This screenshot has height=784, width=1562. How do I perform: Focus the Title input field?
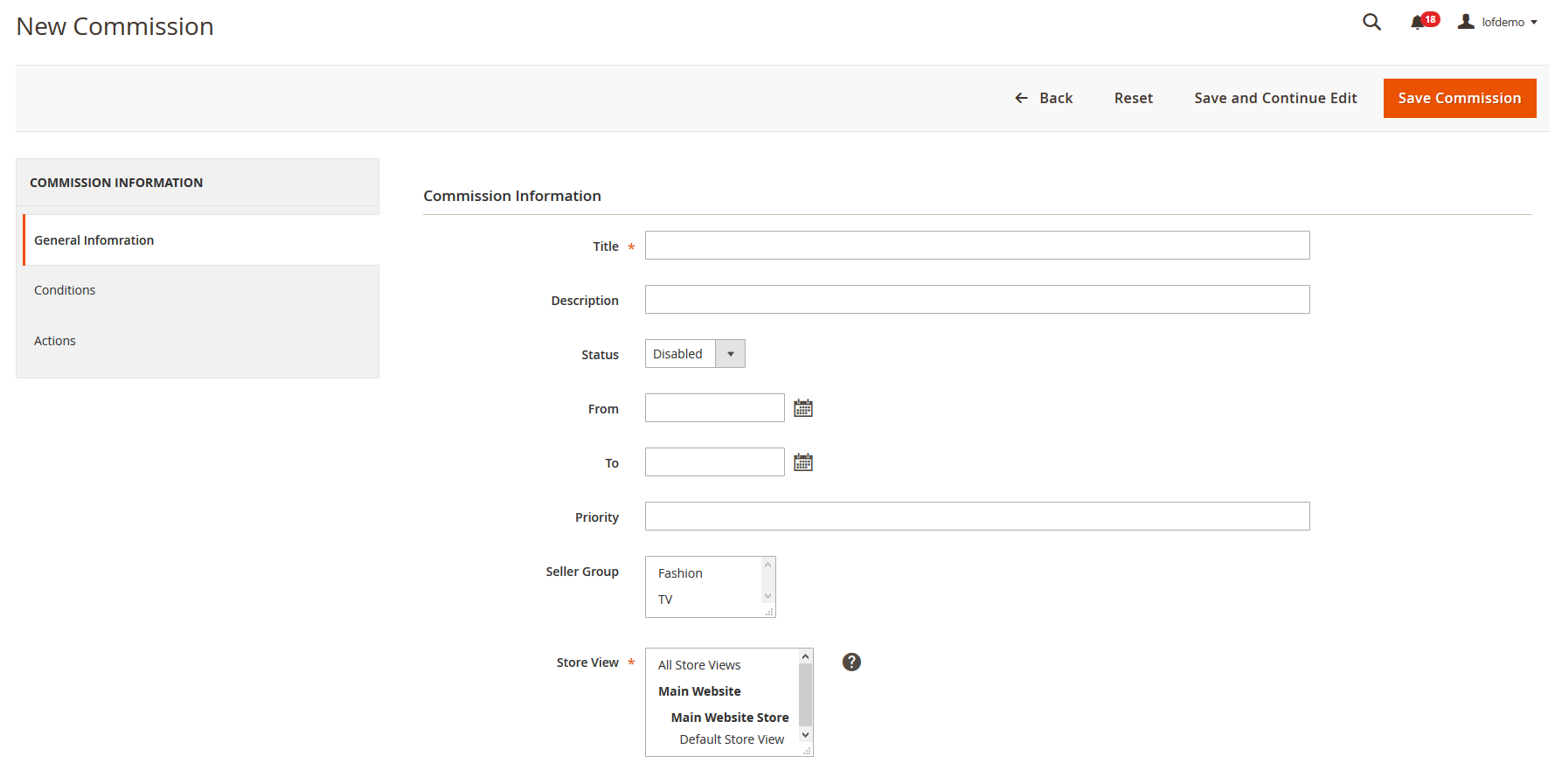(x=976, y=246)
